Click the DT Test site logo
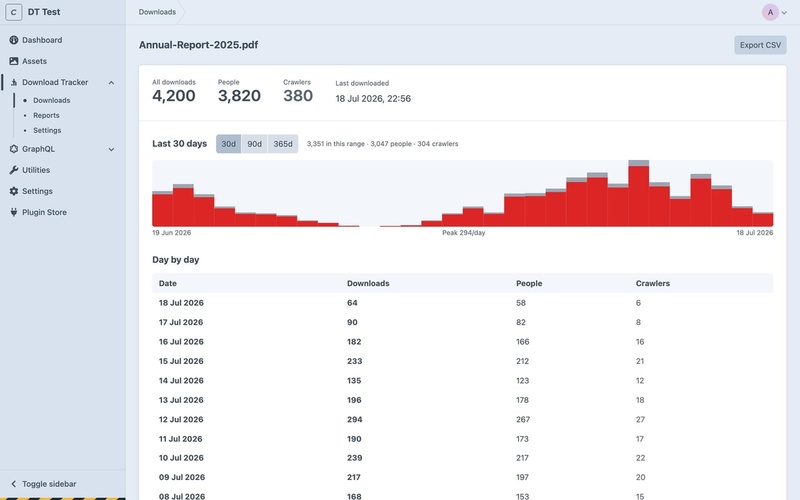This screenshot has width=800, height=500. [14, 12]
